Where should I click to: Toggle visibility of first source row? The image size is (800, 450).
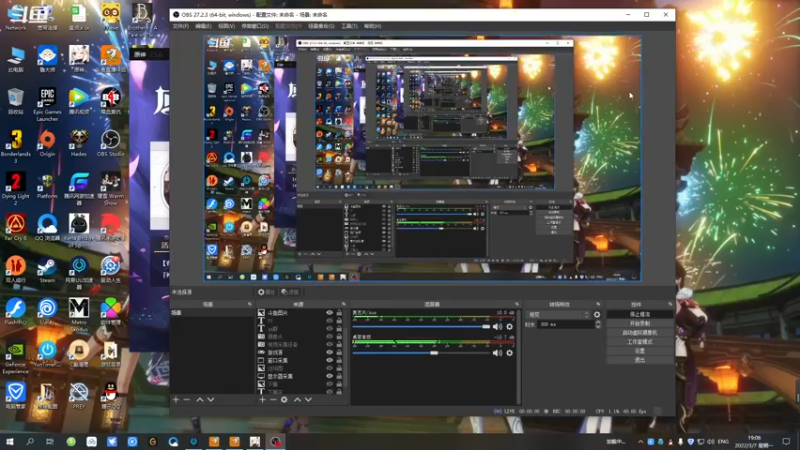[x=329, y=313]
